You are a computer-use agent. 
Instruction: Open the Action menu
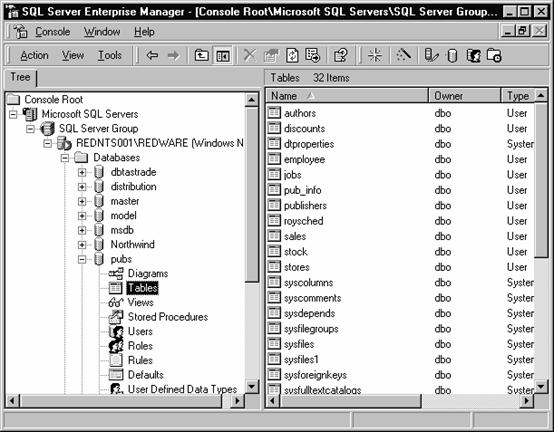pos(34,55)
